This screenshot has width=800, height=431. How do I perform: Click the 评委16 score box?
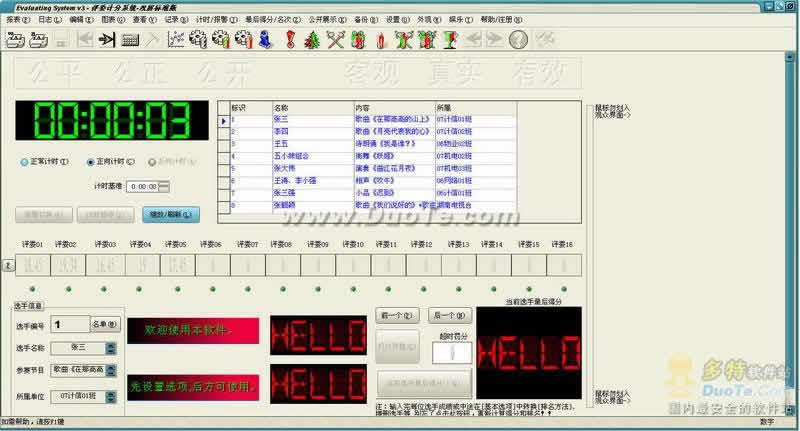[x=564, y=265]
